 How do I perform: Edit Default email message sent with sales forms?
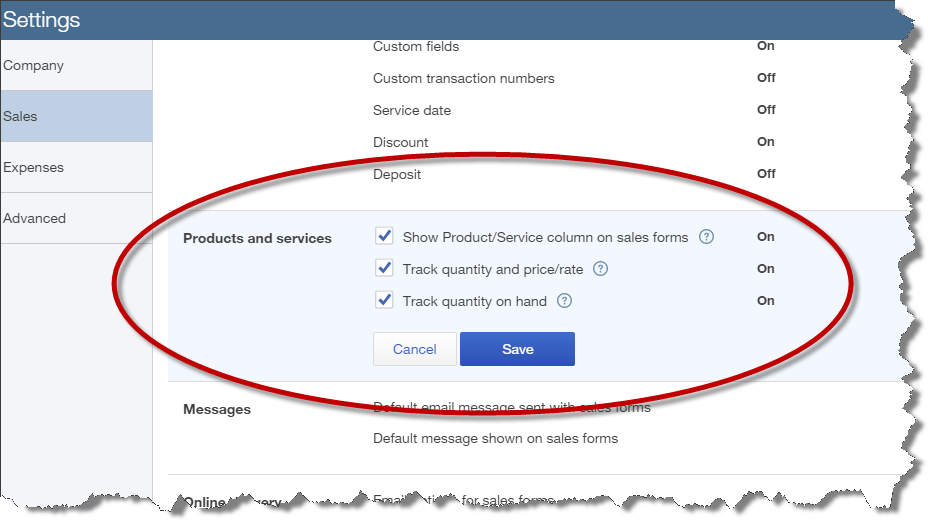coord(511,407)
